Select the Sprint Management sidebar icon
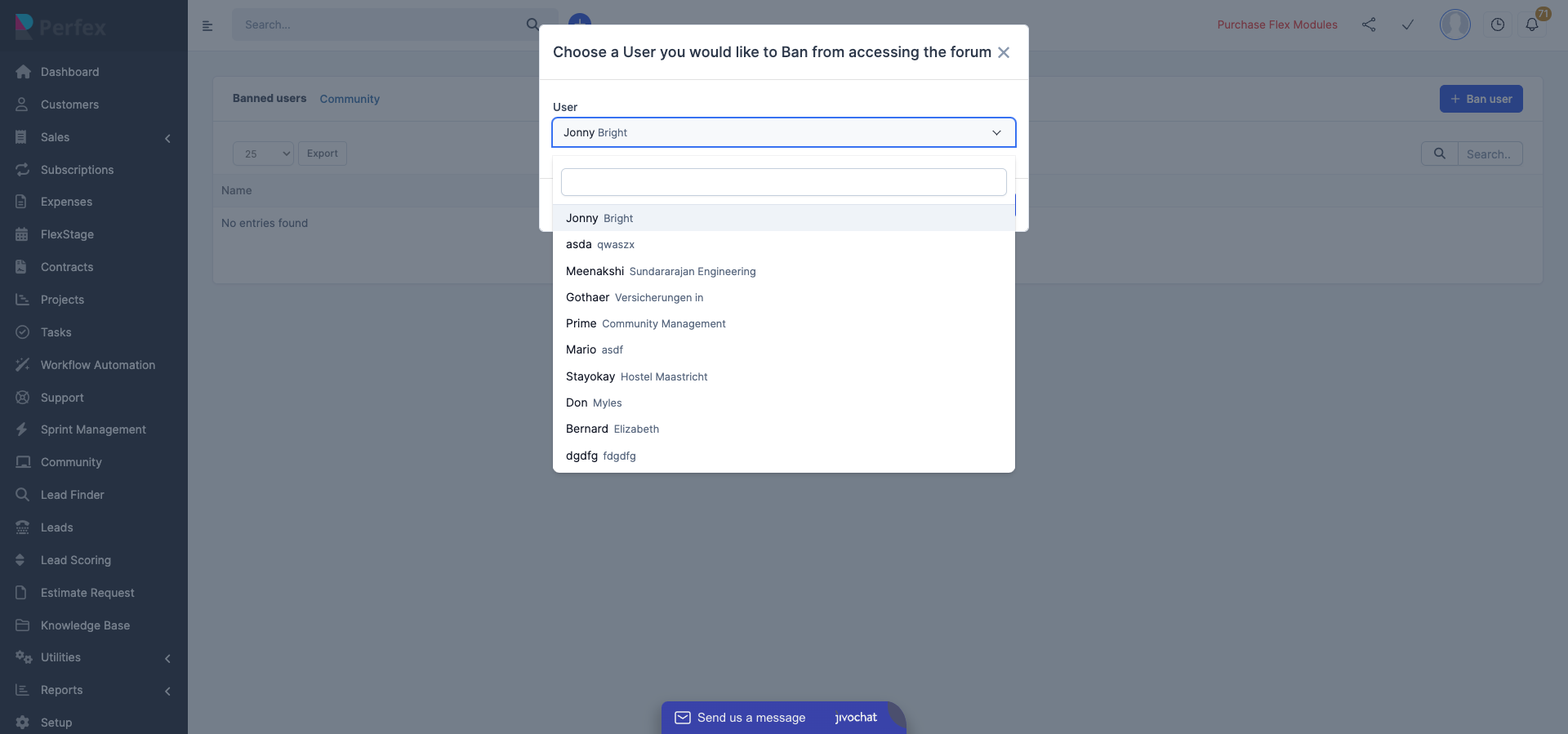This screenshot has height=734, width=1568. [x=21, y=429]
